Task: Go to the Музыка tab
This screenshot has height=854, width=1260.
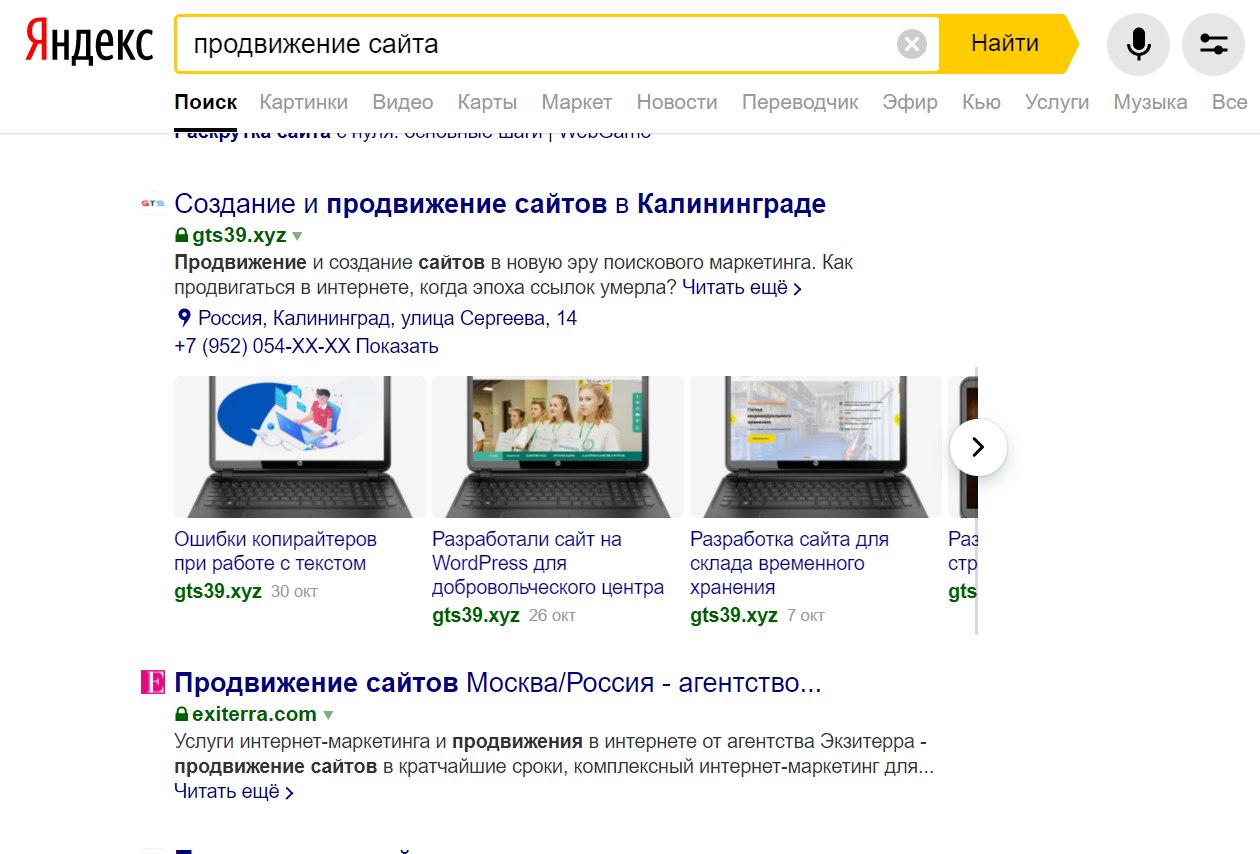Action: [1150, 102]
